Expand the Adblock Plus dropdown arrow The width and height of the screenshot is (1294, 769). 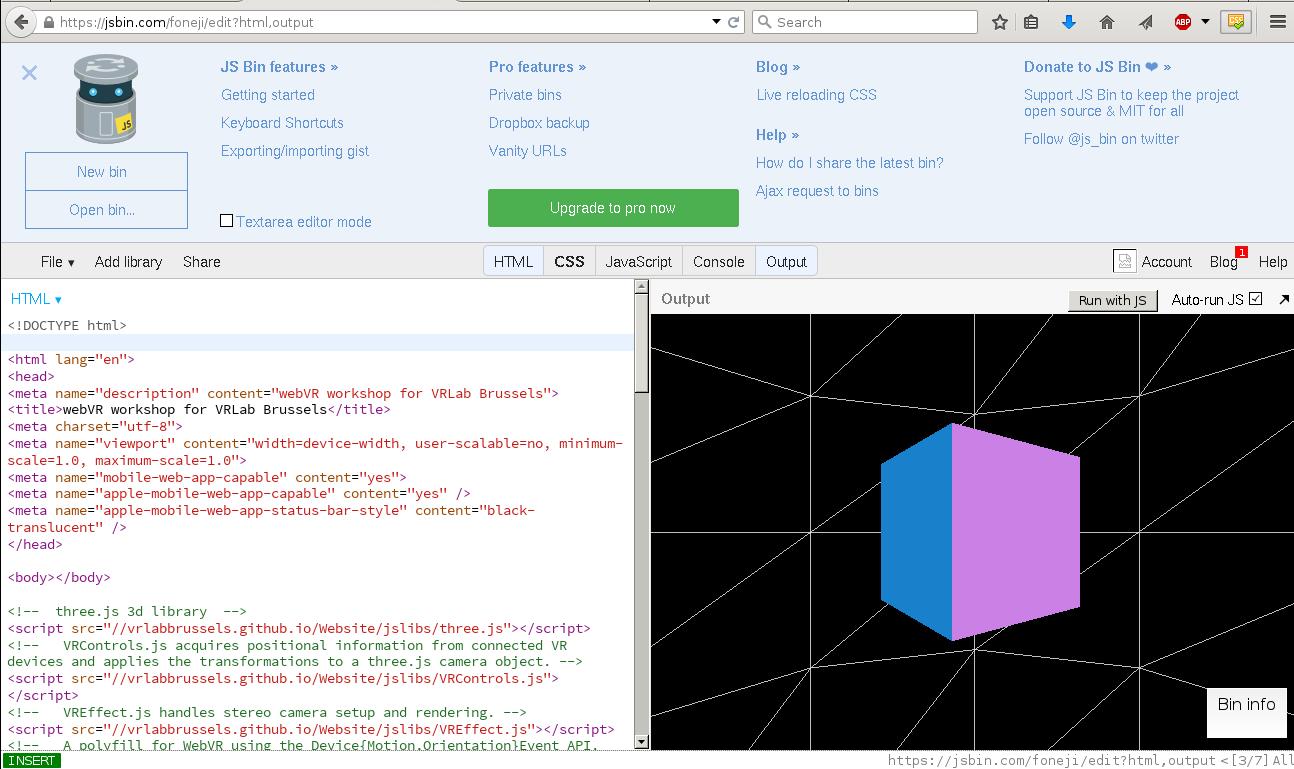point(1205,22)
